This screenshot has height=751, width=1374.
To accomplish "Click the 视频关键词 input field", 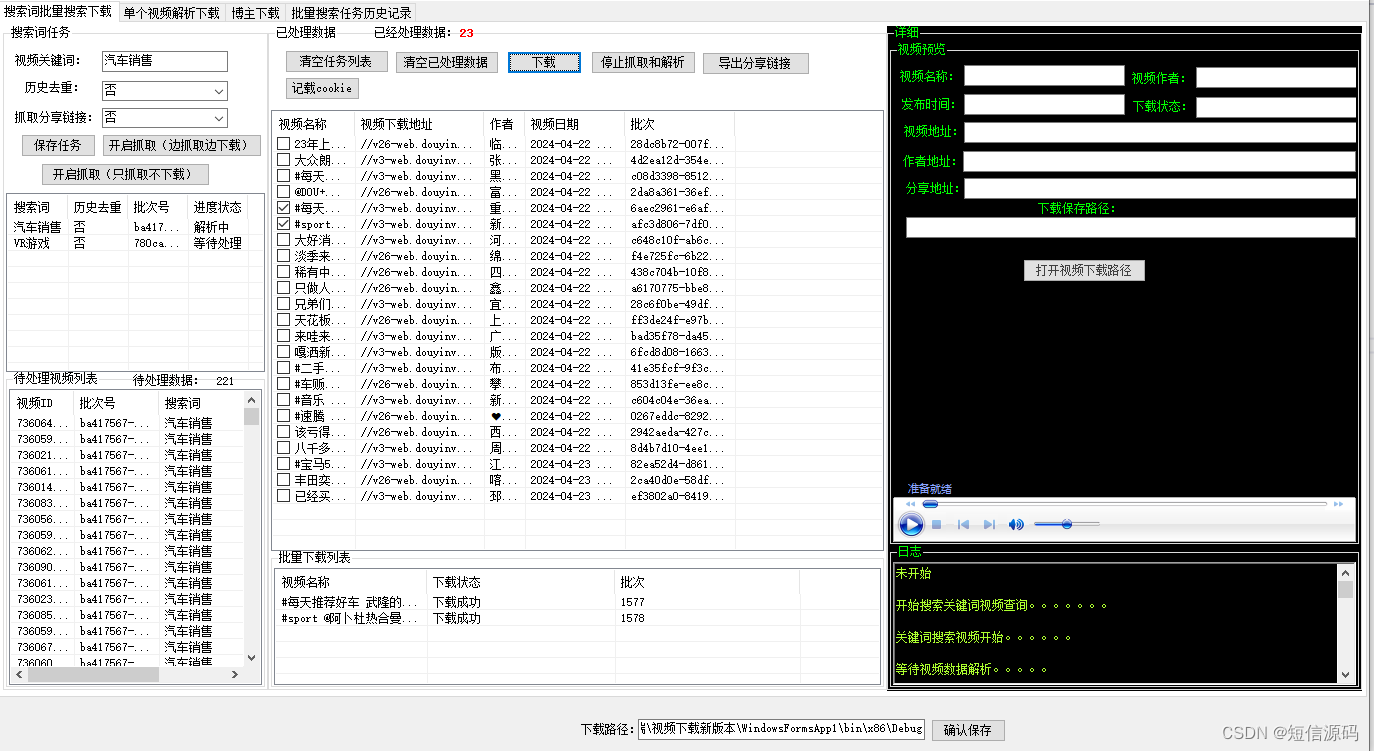I will click(165, 62).
